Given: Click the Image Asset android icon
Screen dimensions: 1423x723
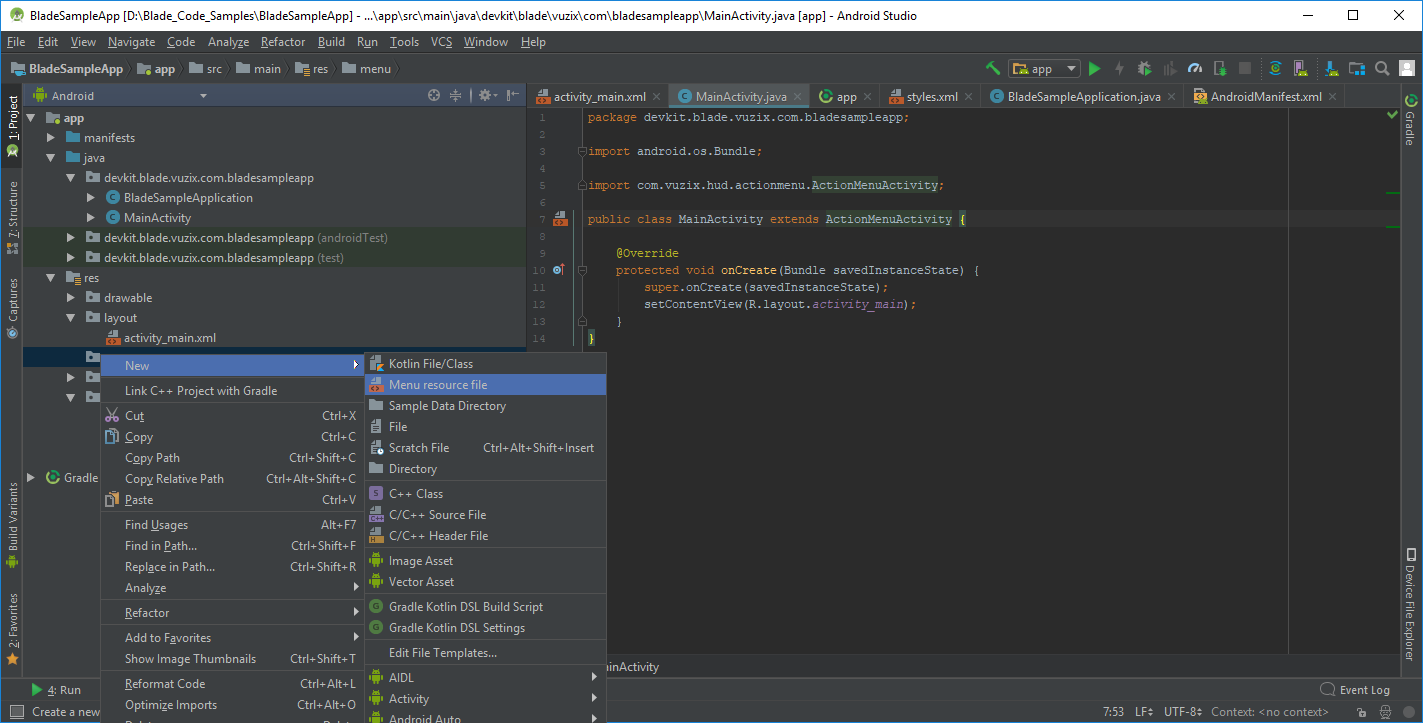Looking at the screenshot, I should pyautogui.click(x=377, y=560).
